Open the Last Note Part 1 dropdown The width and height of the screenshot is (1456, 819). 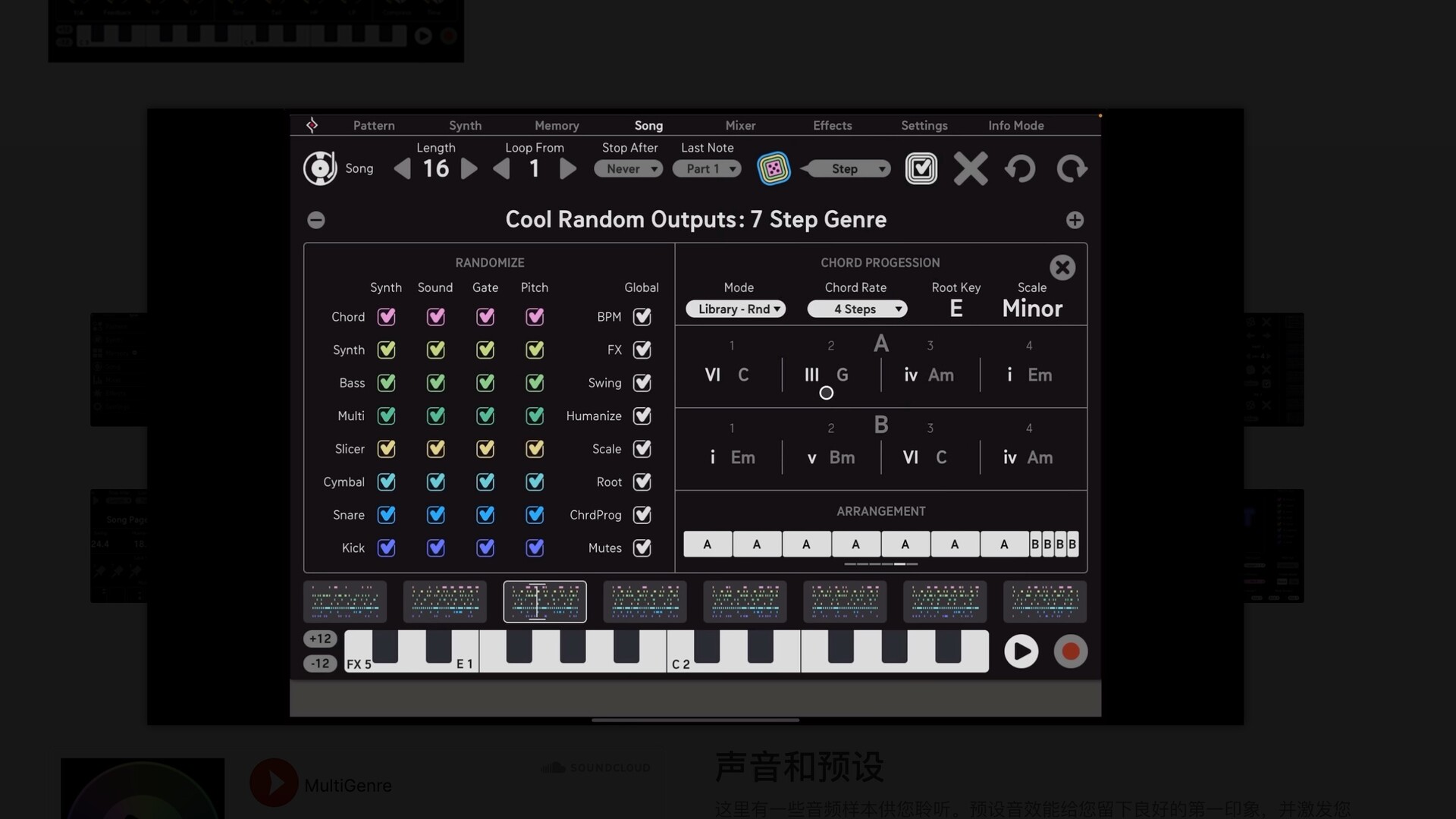point(707,169)
